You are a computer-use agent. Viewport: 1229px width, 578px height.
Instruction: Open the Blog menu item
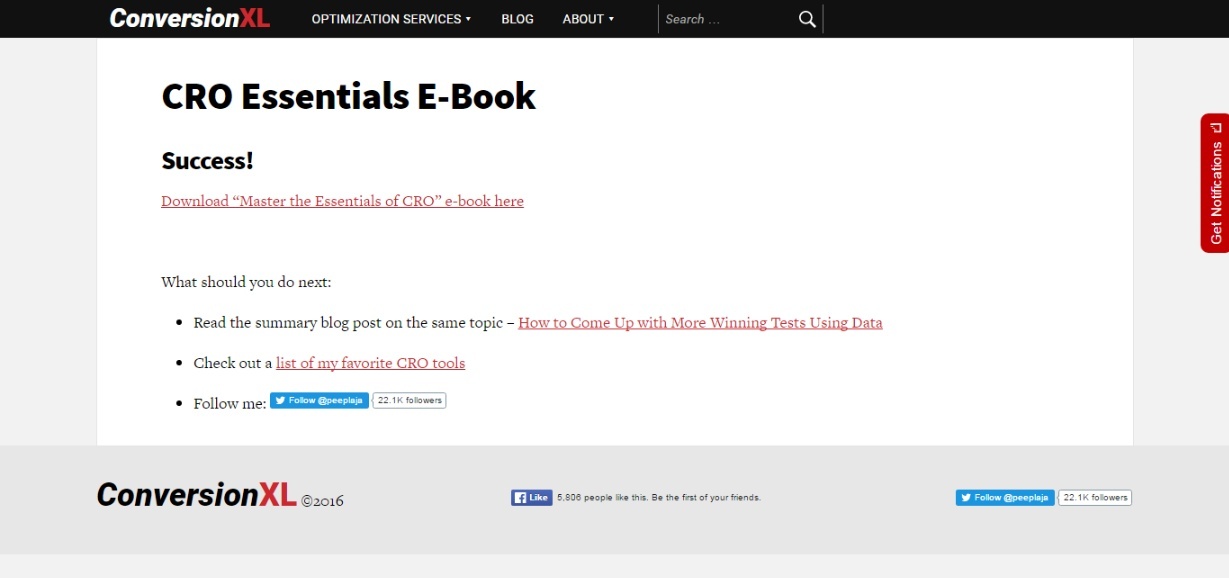517,19
